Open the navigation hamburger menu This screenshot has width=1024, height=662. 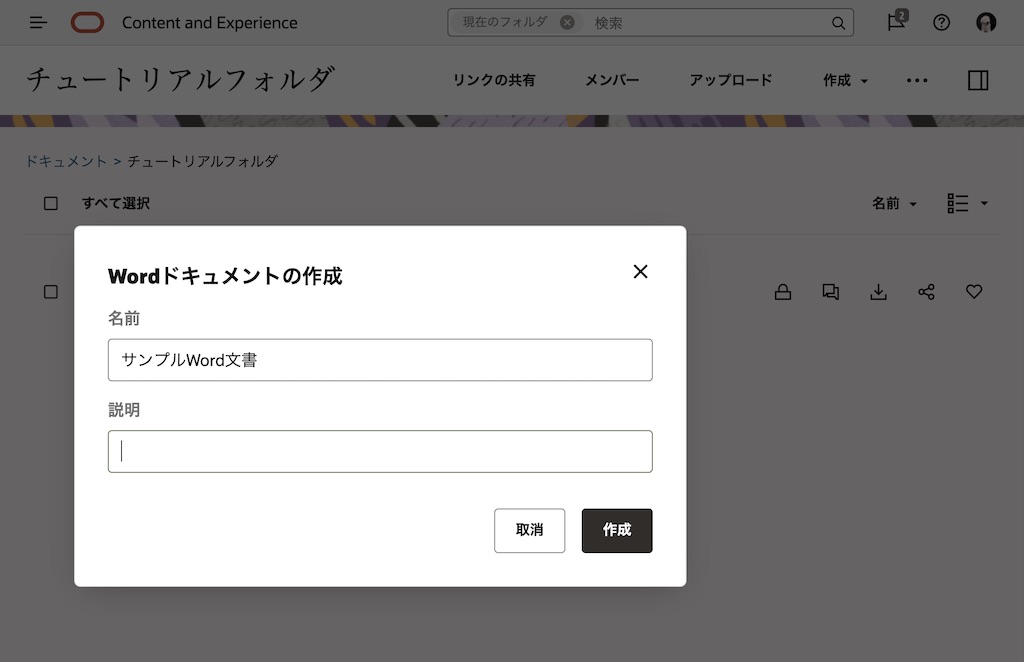(37, 22)
